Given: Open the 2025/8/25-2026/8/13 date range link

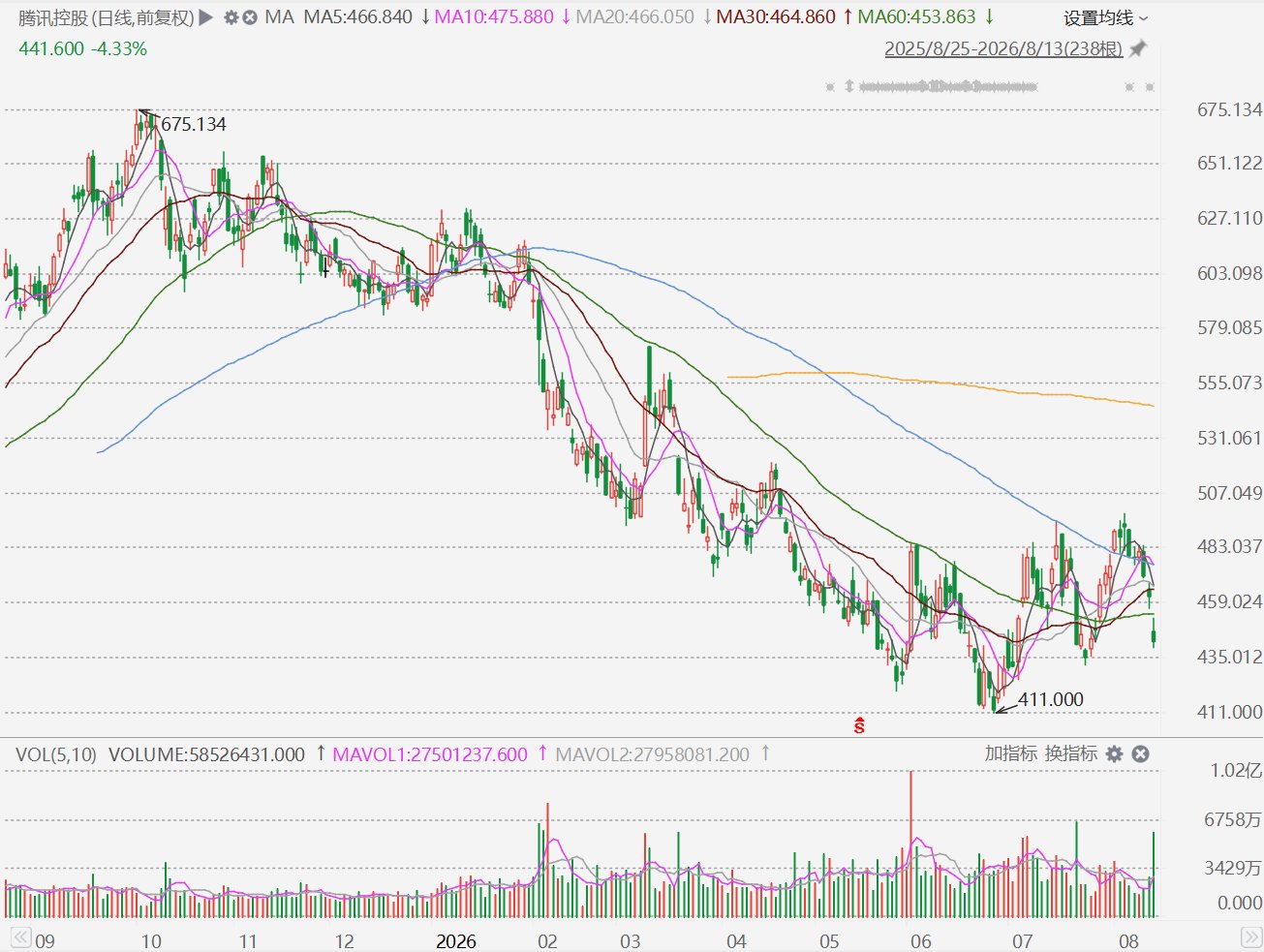Looking at the screenshot, I should point(1003,48).
